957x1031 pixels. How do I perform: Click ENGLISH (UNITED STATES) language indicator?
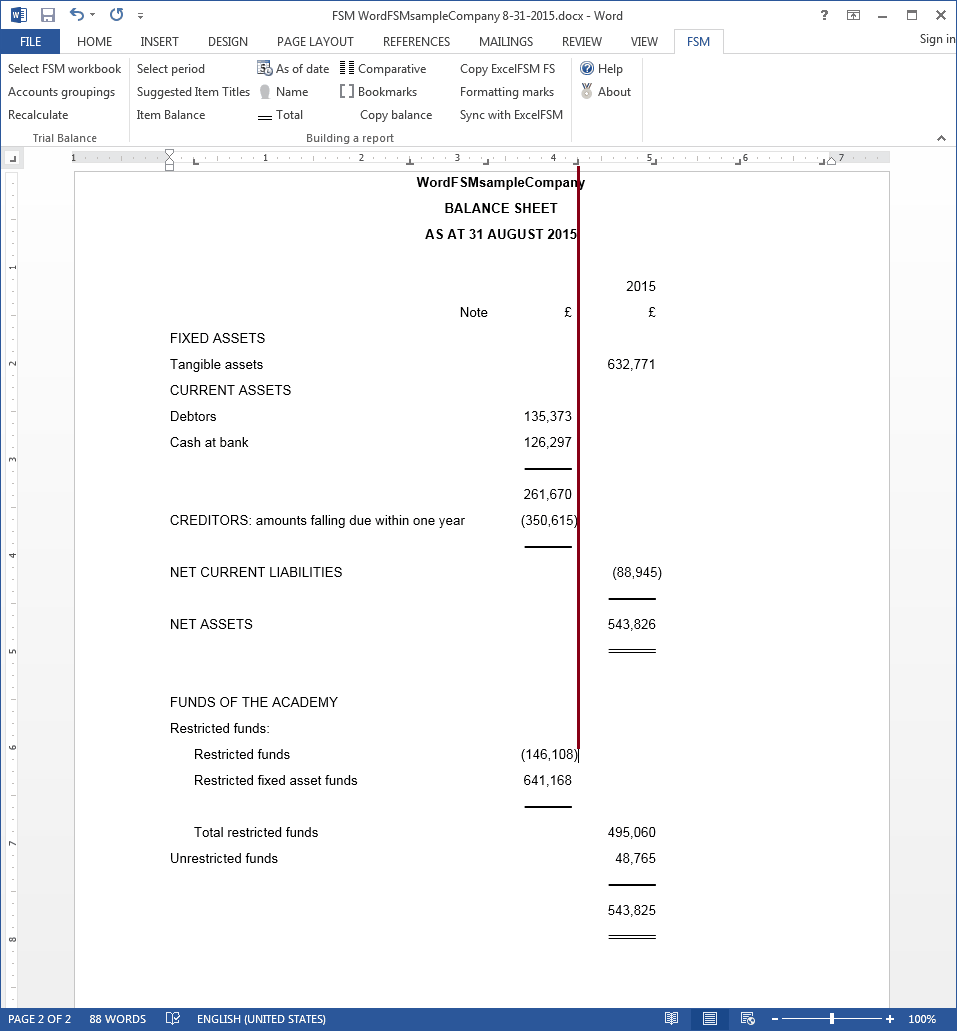pyautogui.click(x=261, y=1019)
